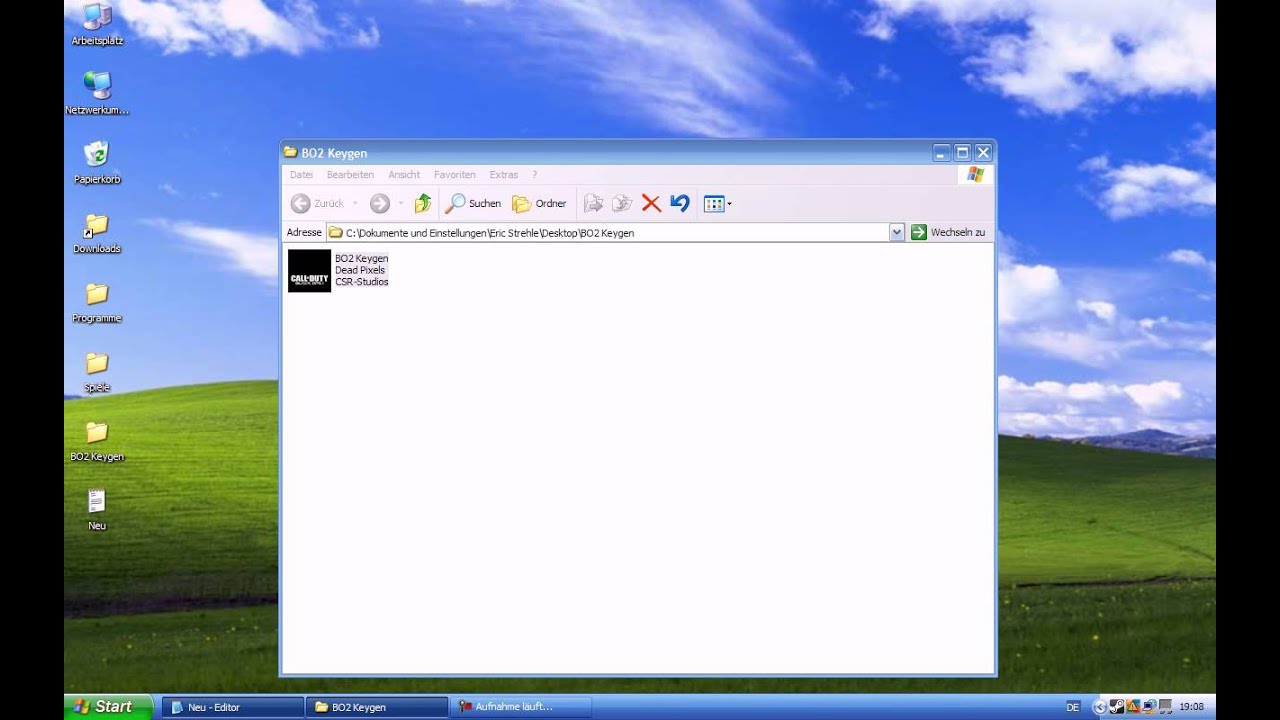
Task: Open the Bearbeiten menu
Action: click(x=350, y=175)
